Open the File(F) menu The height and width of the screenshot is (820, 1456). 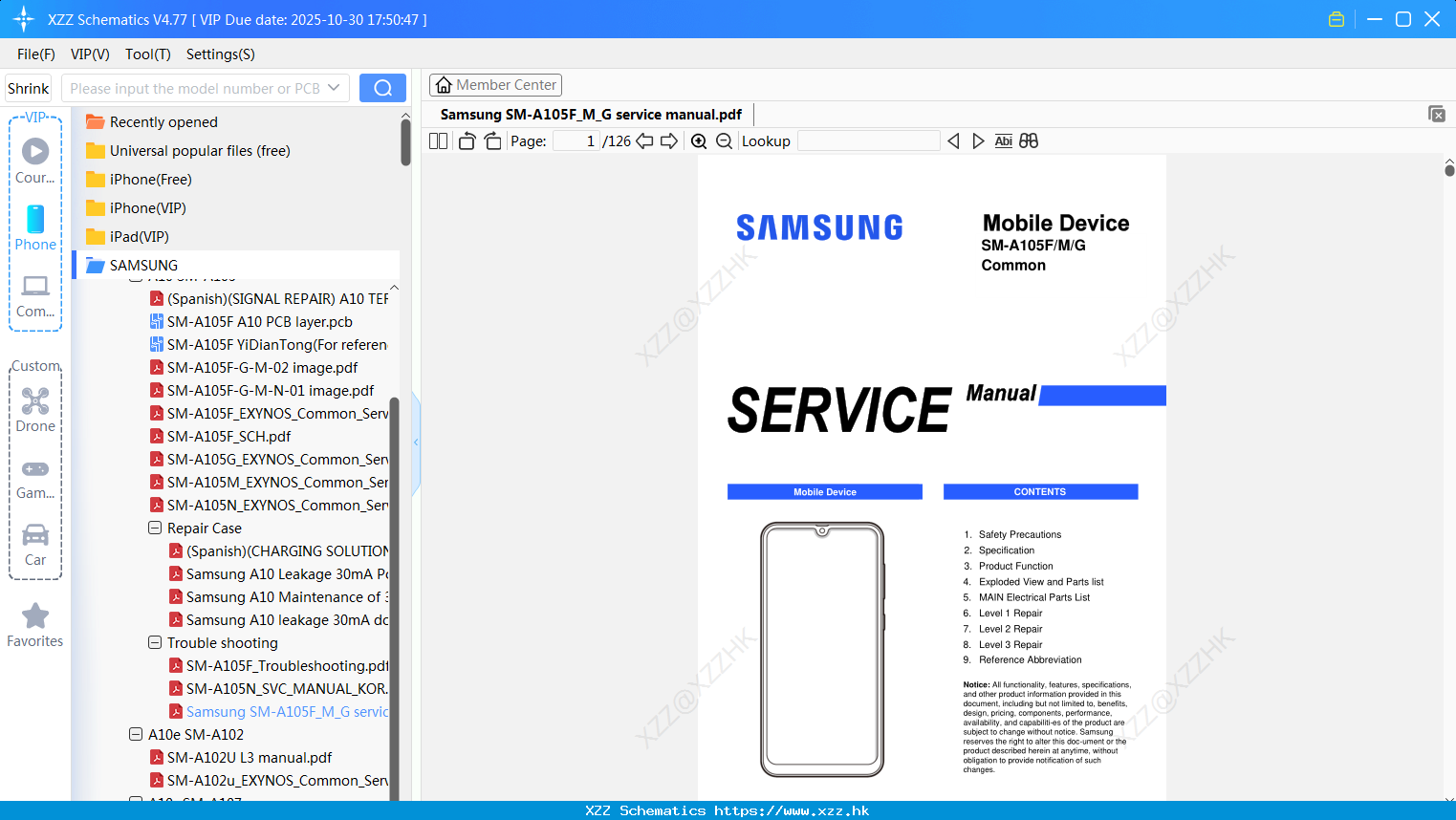pyautogui.click(x=36, y=54)
